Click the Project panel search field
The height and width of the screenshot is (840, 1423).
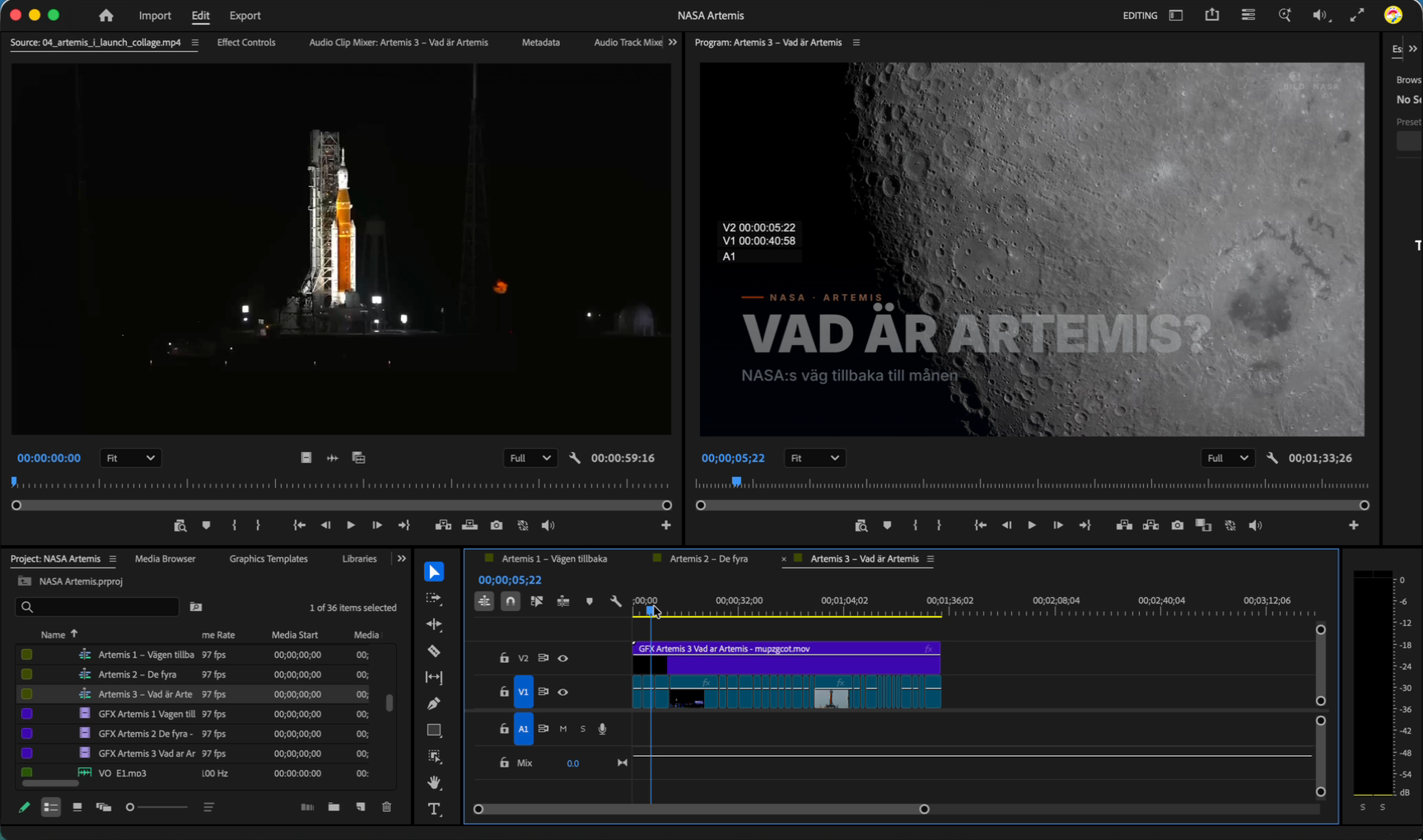pos(97,607)
